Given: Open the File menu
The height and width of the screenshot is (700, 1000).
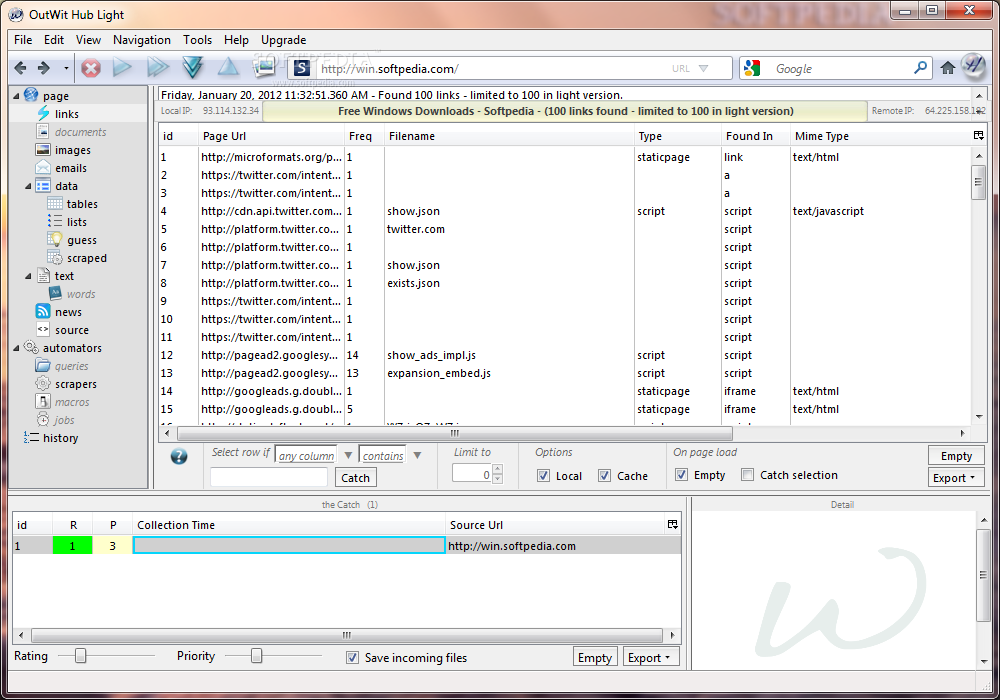Looking at the screenshot, I should coord(23,40).
